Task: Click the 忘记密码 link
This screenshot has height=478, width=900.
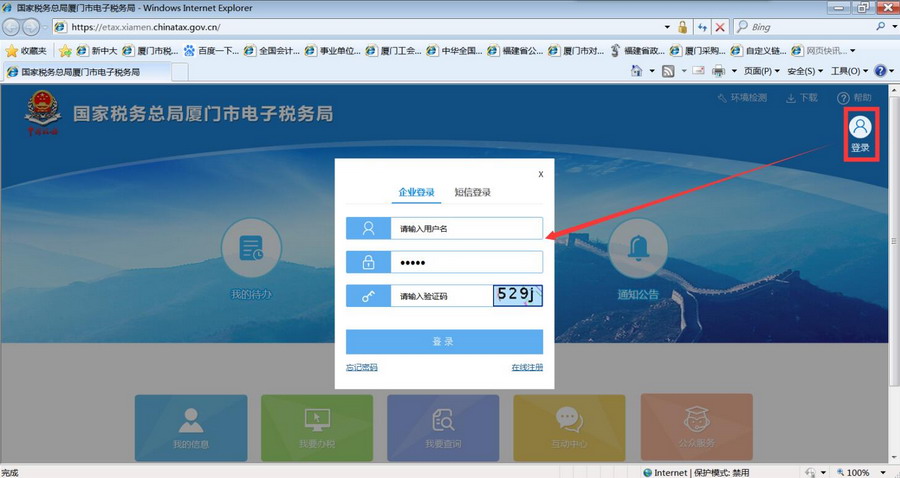Action: coord(362,368)
